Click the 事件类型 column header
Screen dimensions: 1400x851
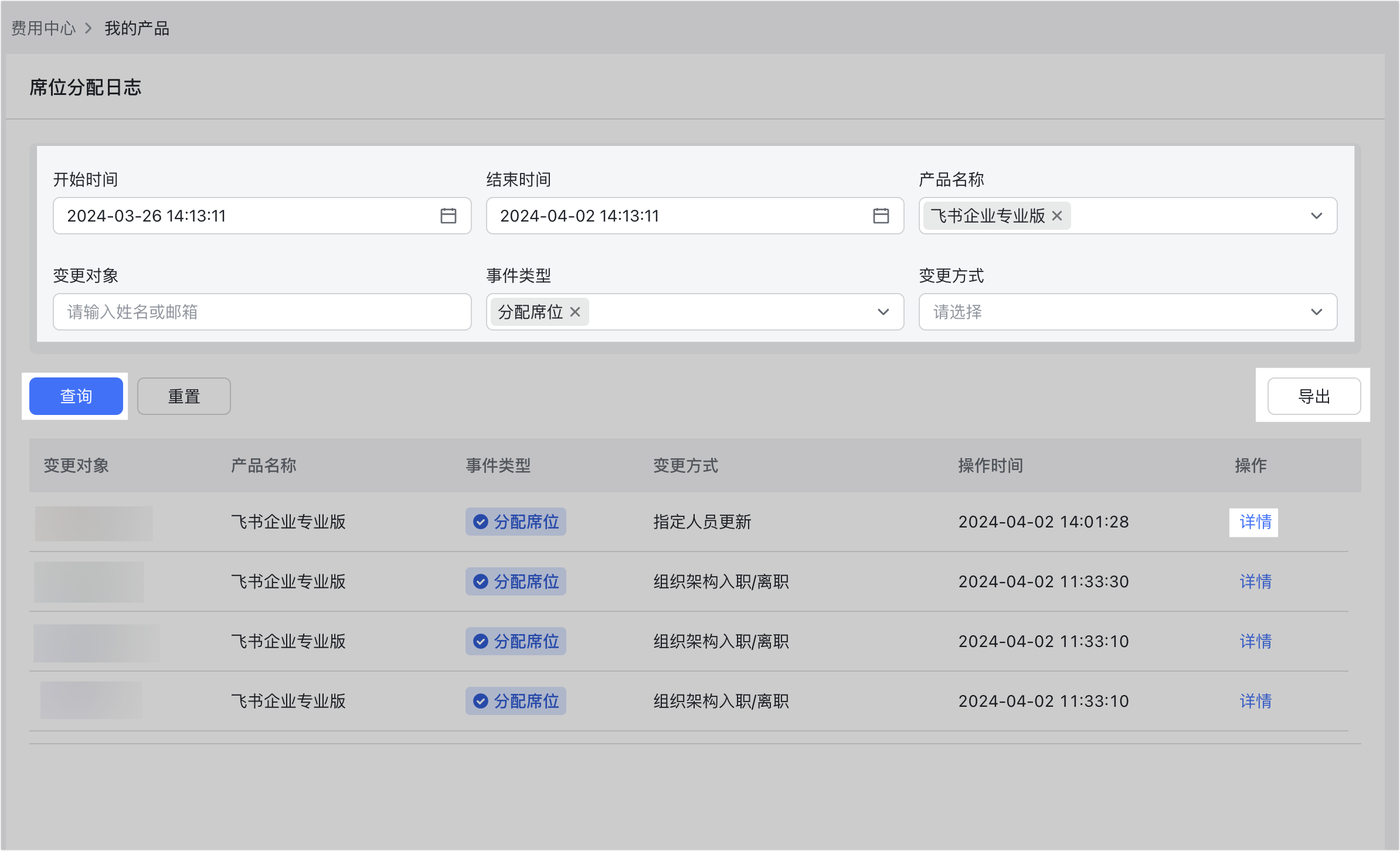(x=498, y=465)
